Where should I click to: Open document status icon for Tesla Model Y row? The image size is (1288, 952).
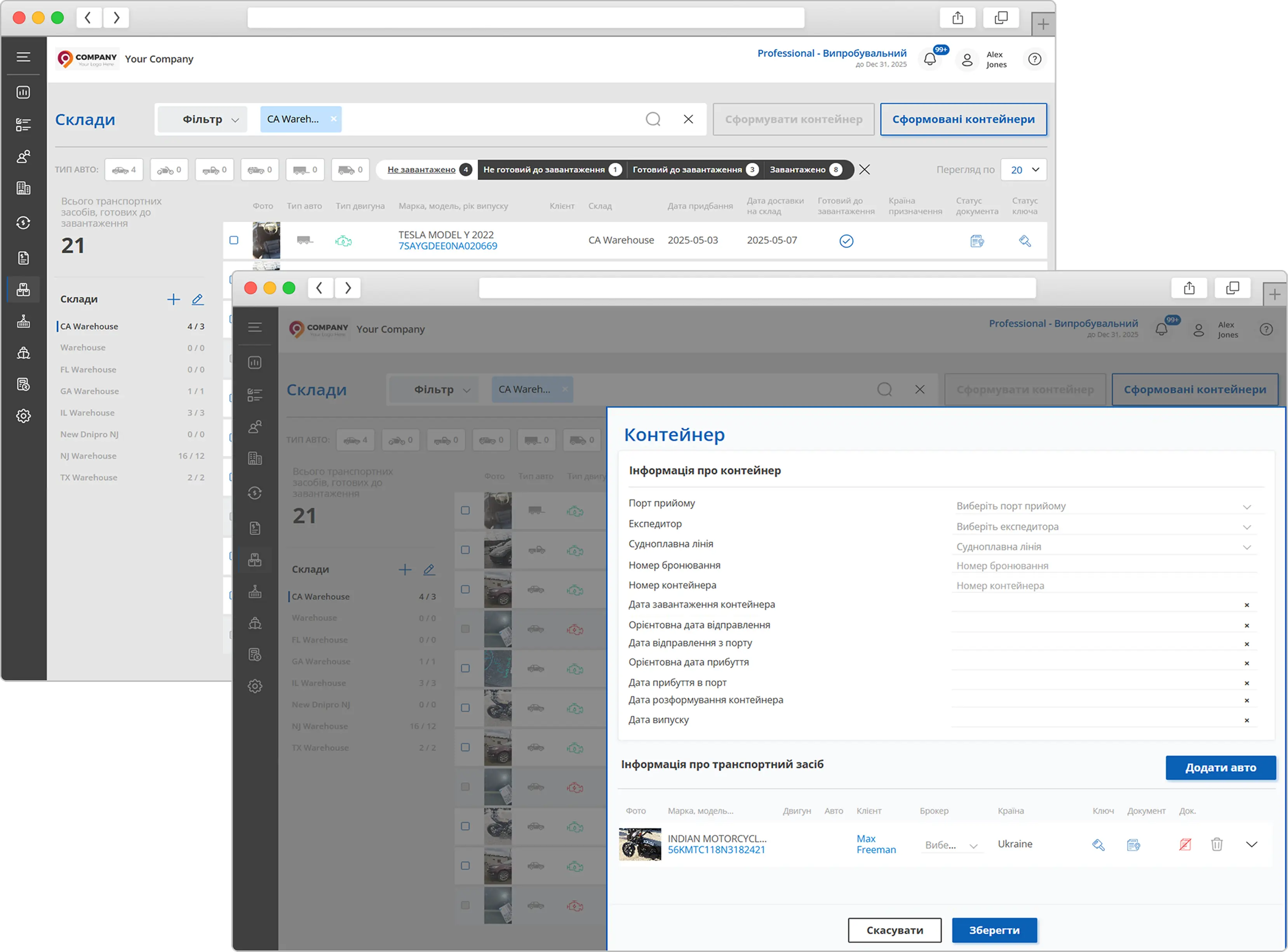(977, 241)
